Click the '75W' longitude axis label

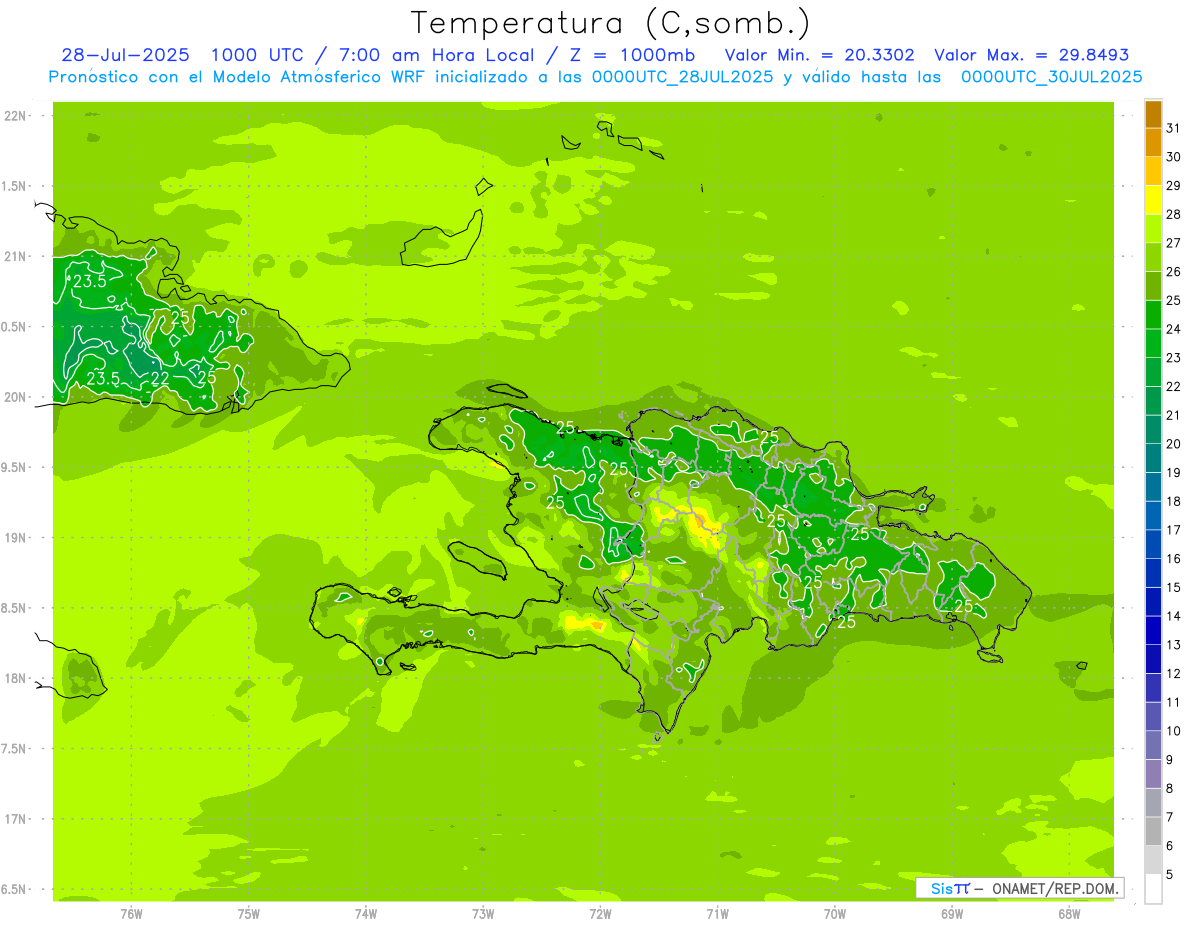(x=248, y=913)
